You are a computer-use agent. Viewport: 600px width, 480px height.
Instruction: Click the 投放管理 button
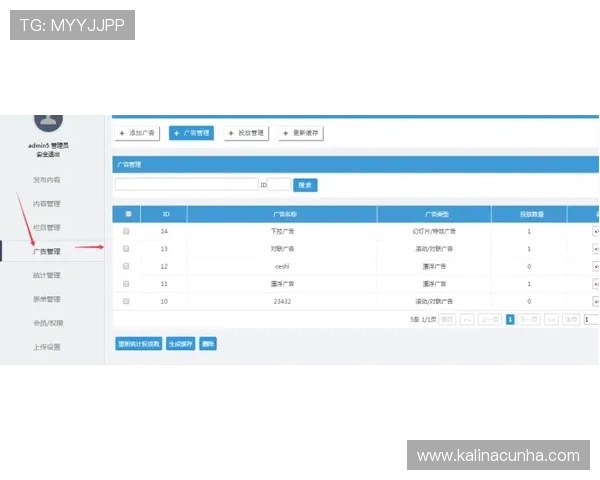246,133
